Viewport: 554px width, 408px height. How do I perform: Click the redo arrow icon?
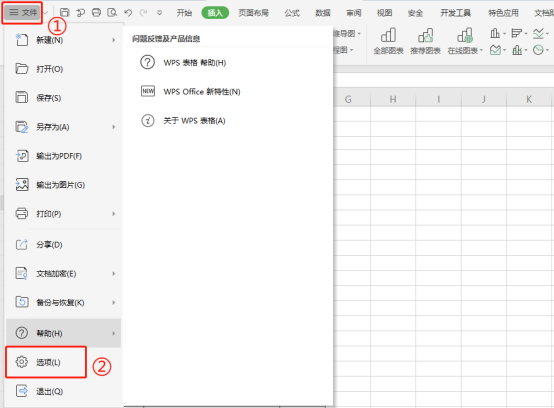[x=143, y=13]
